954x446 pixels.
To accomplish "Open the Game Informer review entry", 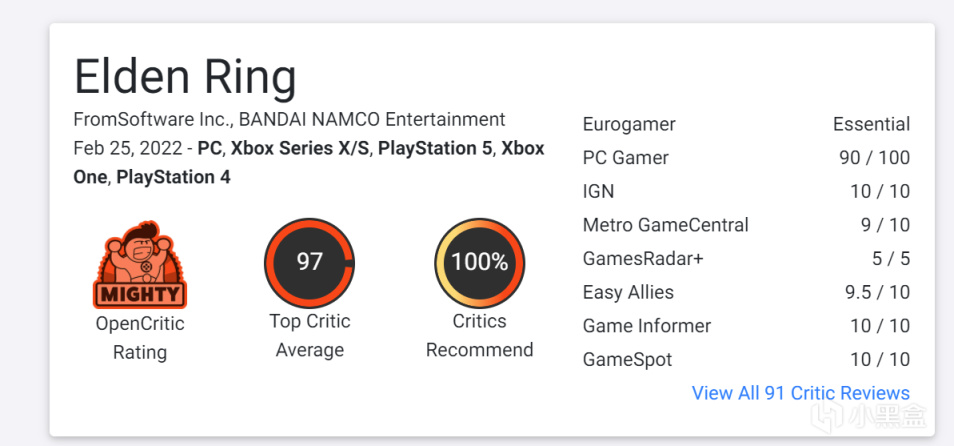I will (x=647, y=326).
